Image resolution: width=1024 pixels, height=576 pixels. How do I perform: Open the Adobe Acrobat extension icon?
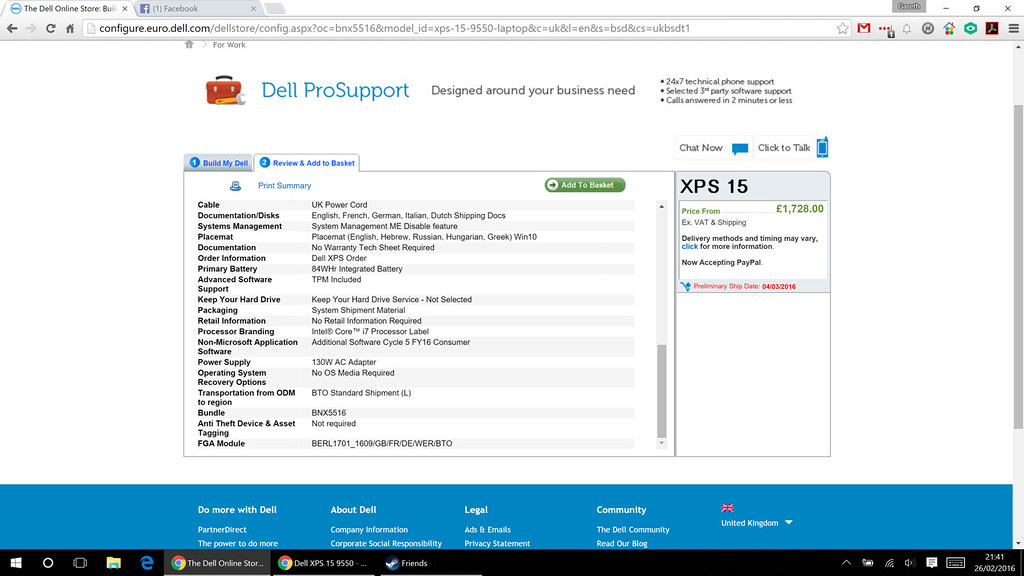[992, 28]
